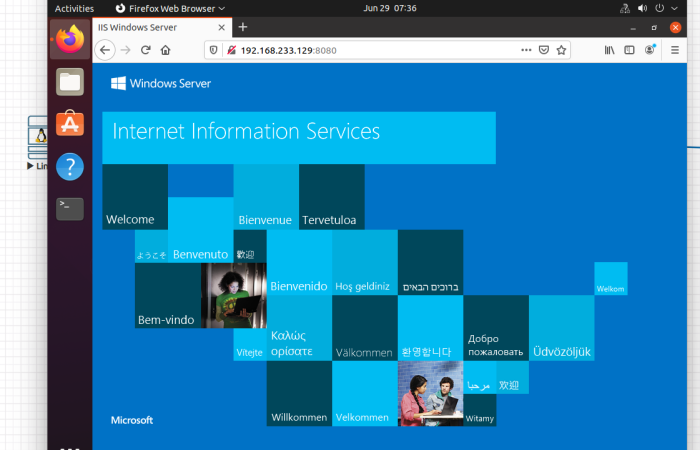Click the Vítejte tile

coord(250,345)
